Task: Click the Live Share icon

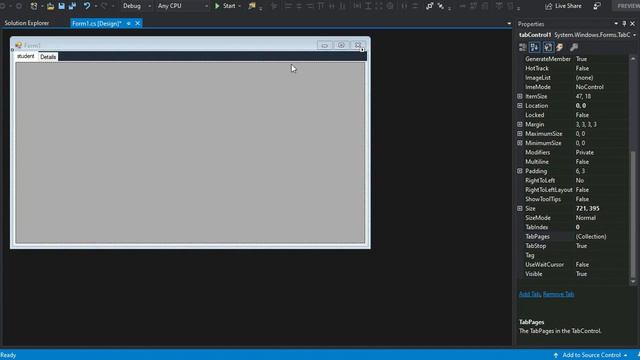Action: point(548,6)
